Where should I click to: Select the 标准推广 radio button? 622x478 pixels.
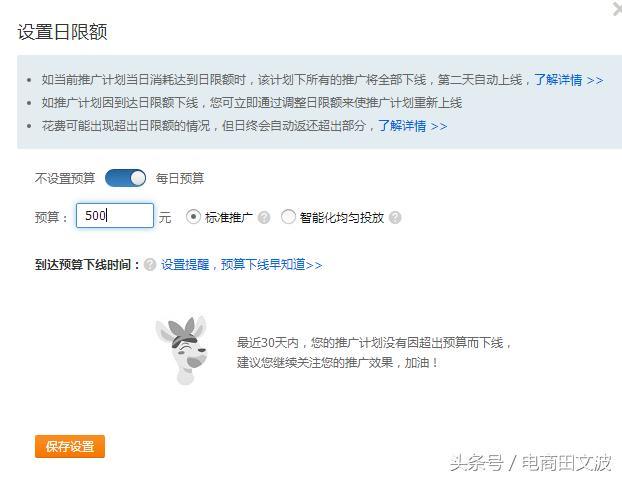[193, 217]
